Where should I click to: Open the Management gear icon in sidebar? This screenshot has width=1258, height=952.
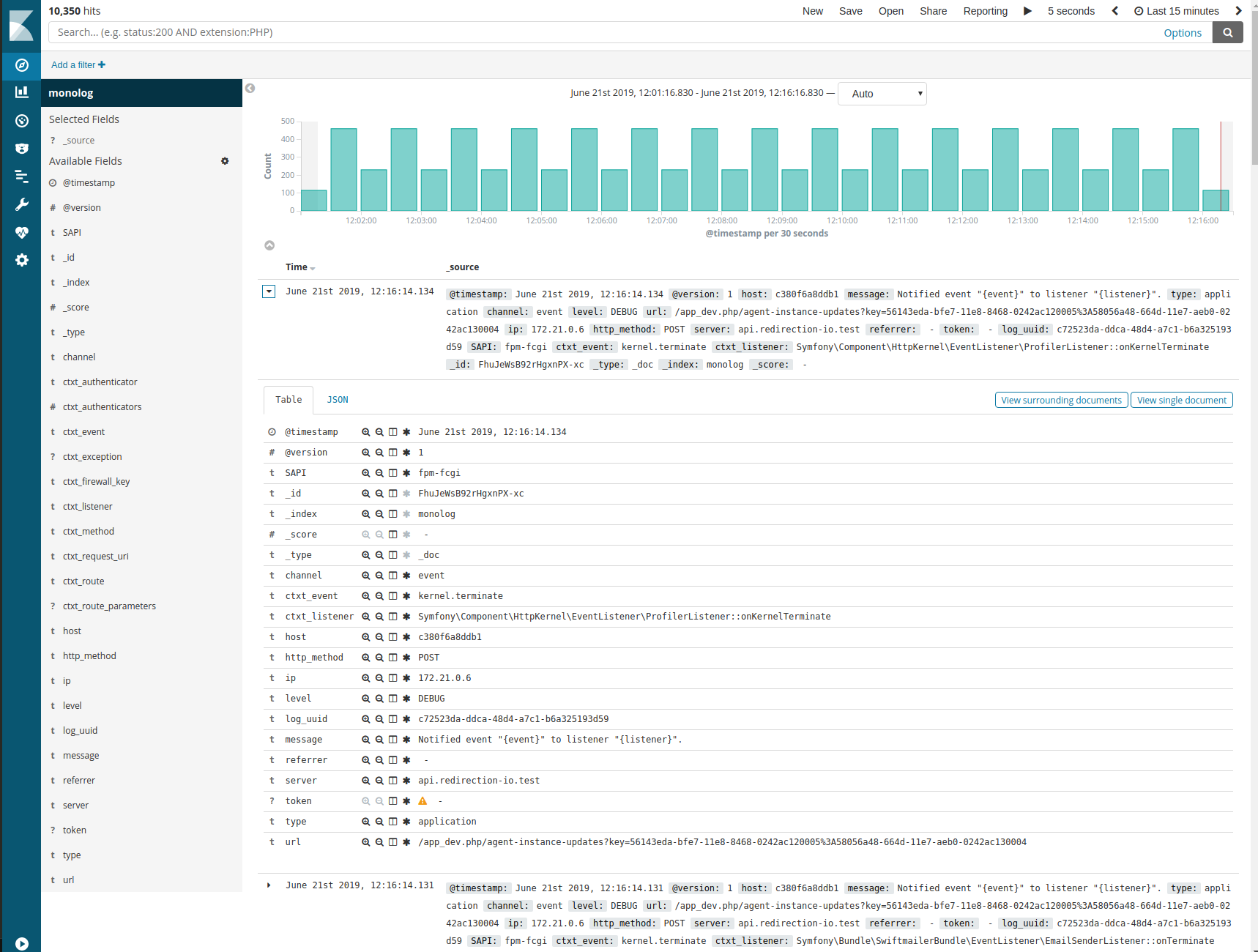click(22, 260)
